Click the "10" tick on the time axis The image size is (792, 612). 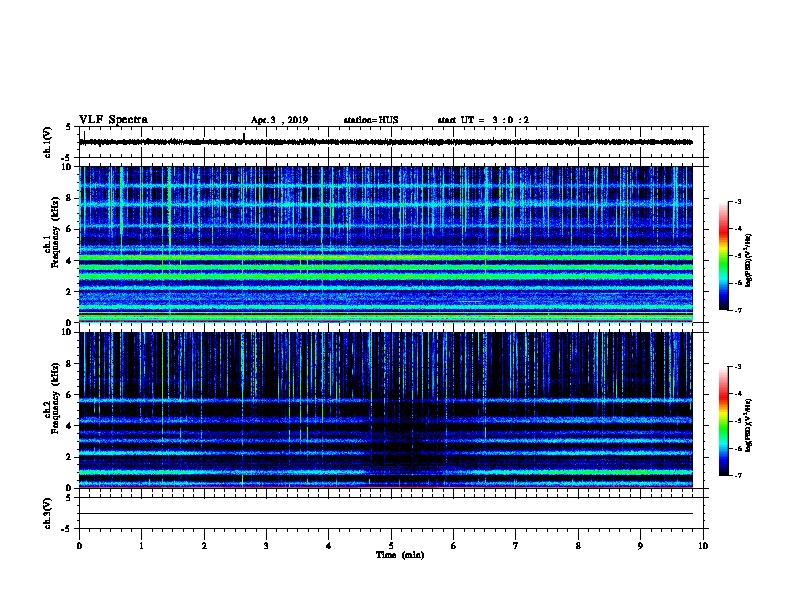[703, 546]
